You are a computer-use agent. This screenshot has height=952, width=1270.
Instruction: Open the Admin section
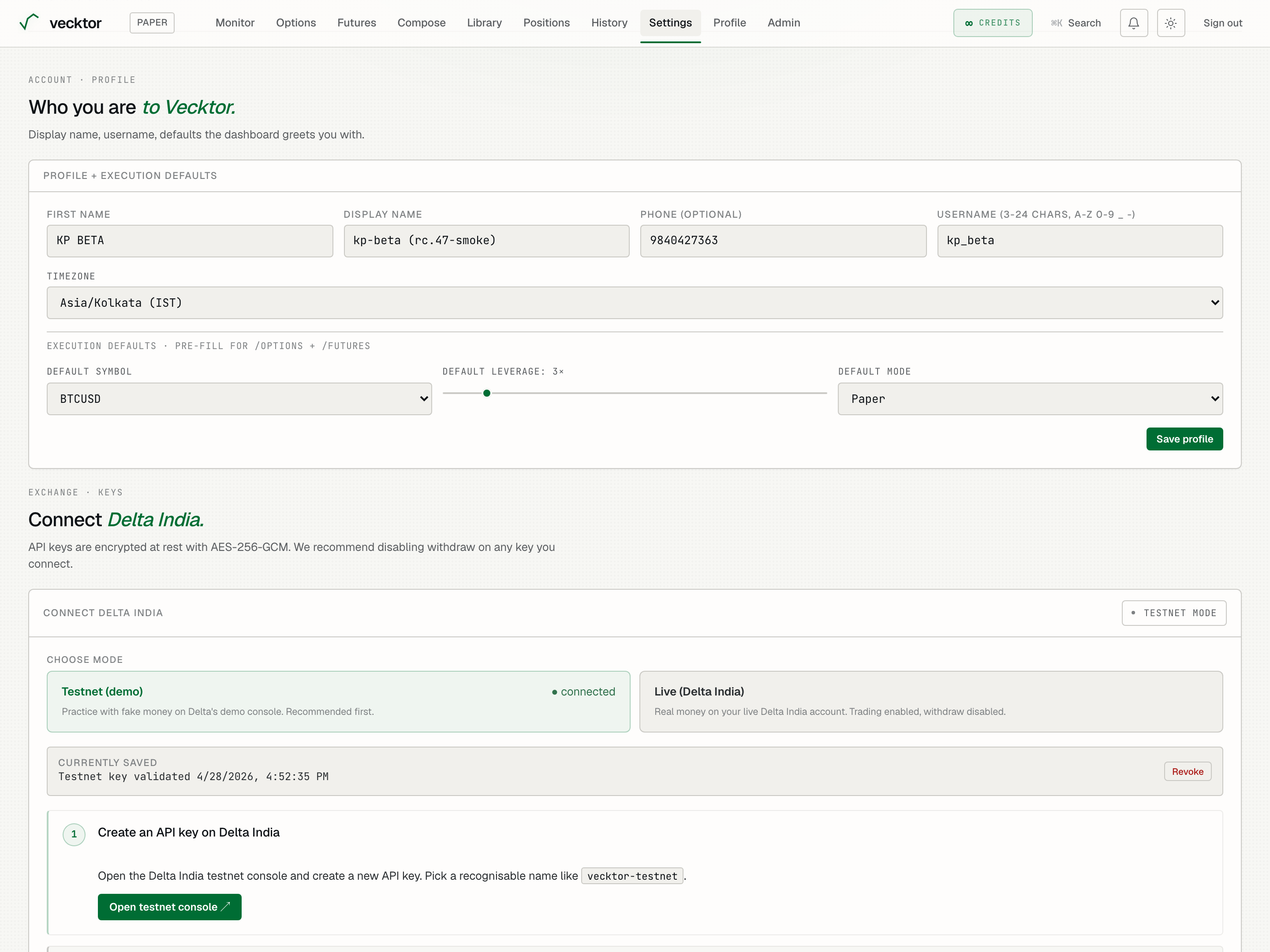click(784, 23)
